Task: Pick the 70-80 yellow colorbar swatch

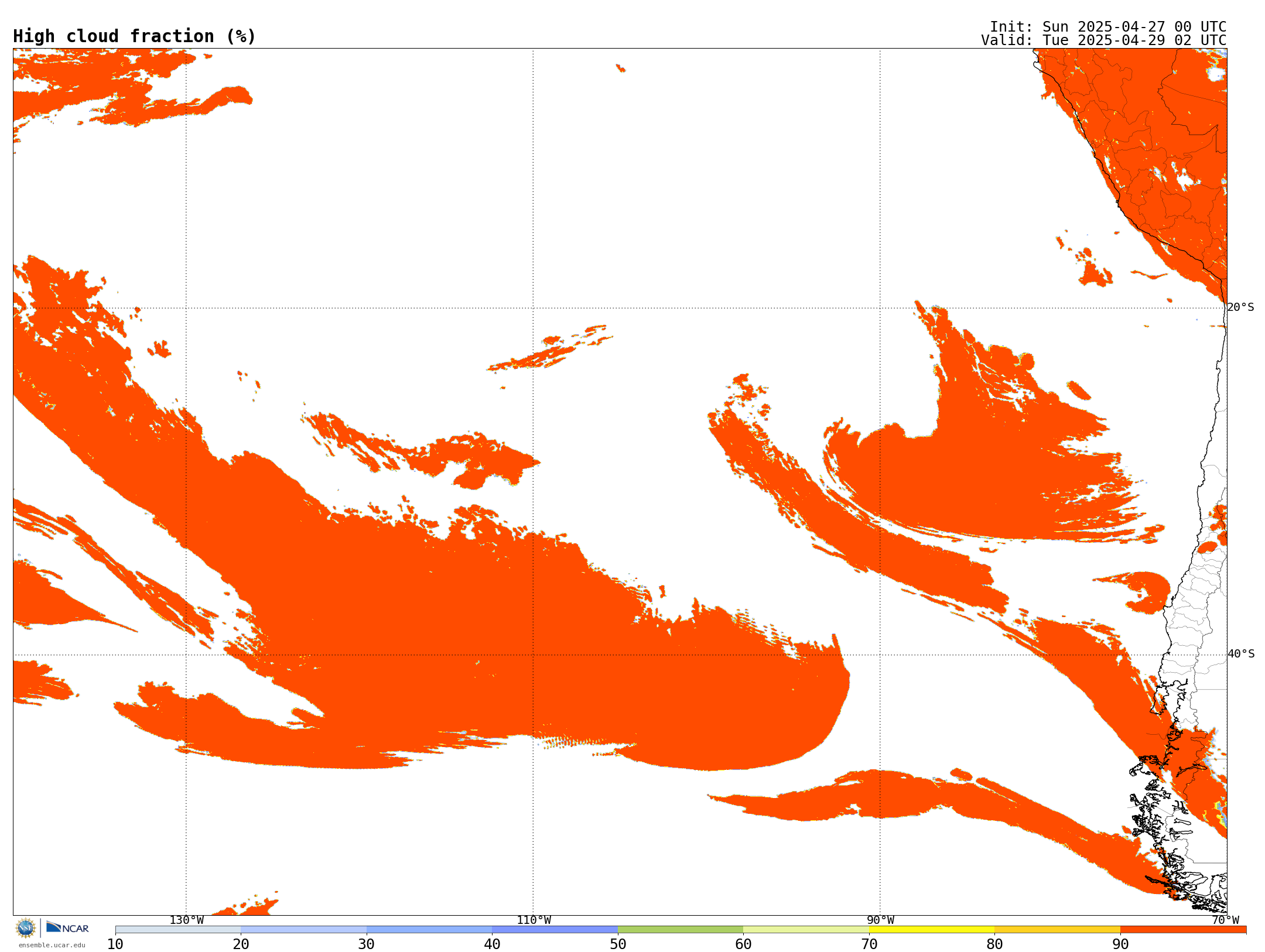Action: pyautogui.click(x=932, y=930)
